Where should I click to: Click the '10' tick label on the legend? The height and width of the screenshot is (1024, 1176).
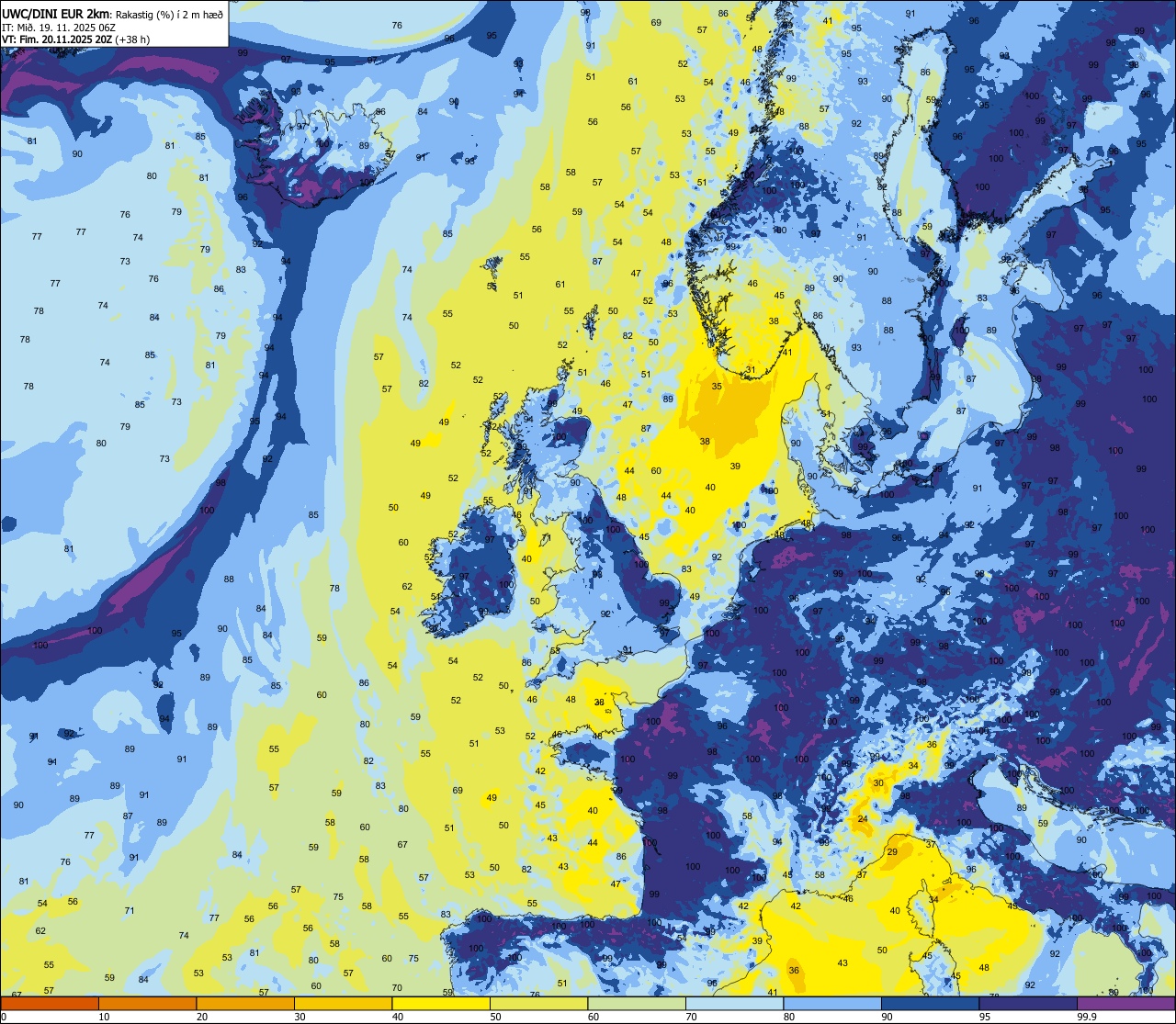pos(104,1016)
